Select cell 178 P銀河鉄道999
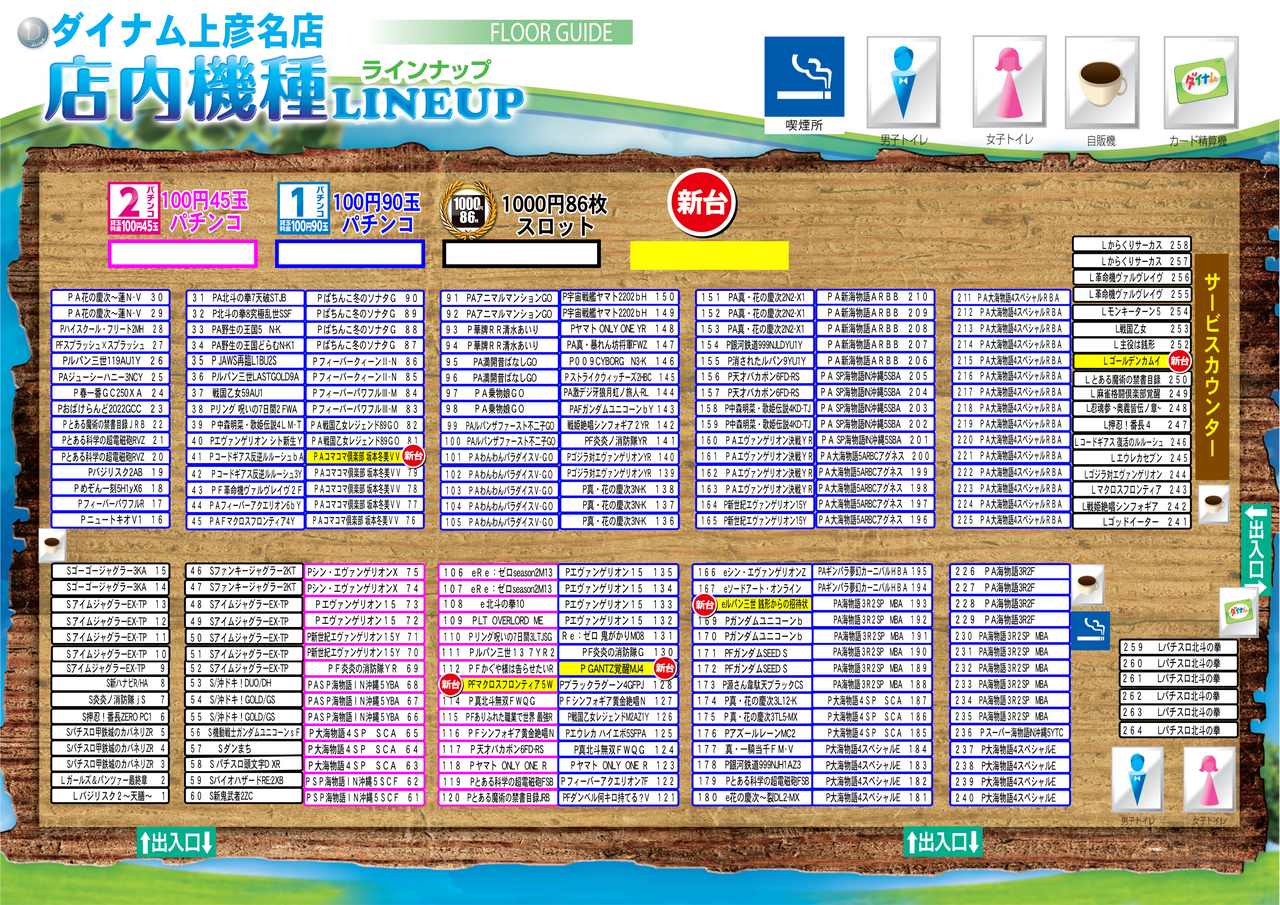Screen dimensions: 1280x905 point(754,765)
